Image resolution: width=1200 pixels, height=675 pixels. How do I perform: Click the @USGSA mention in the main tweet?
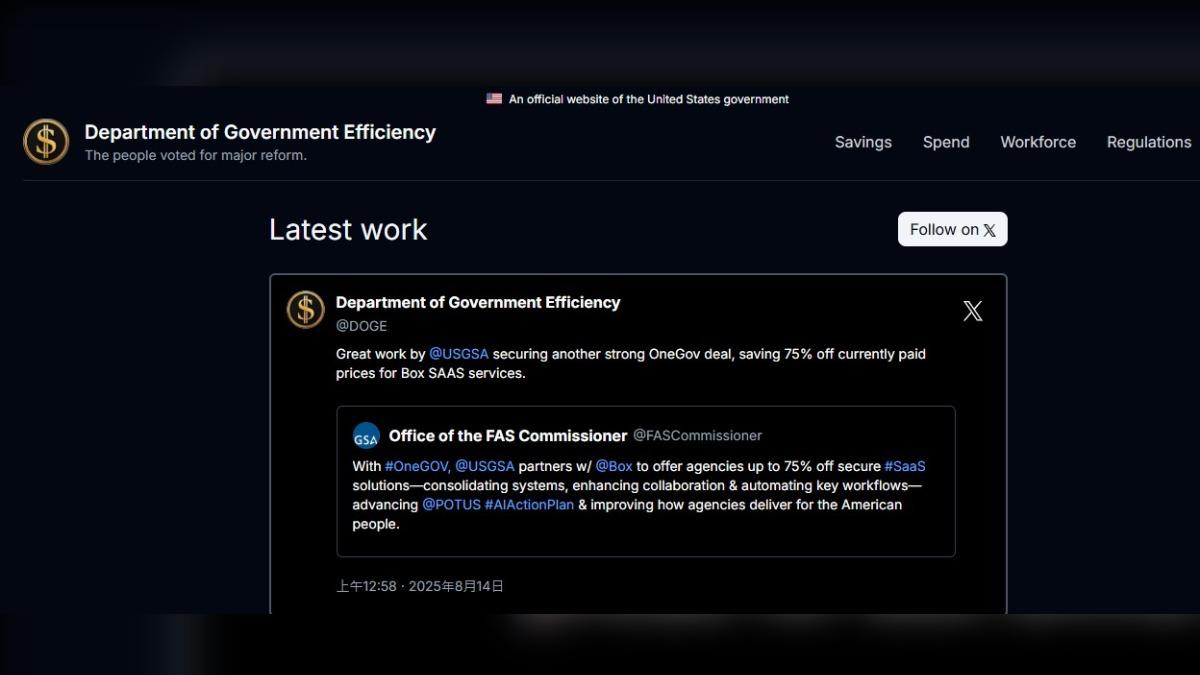coord(458,354)
